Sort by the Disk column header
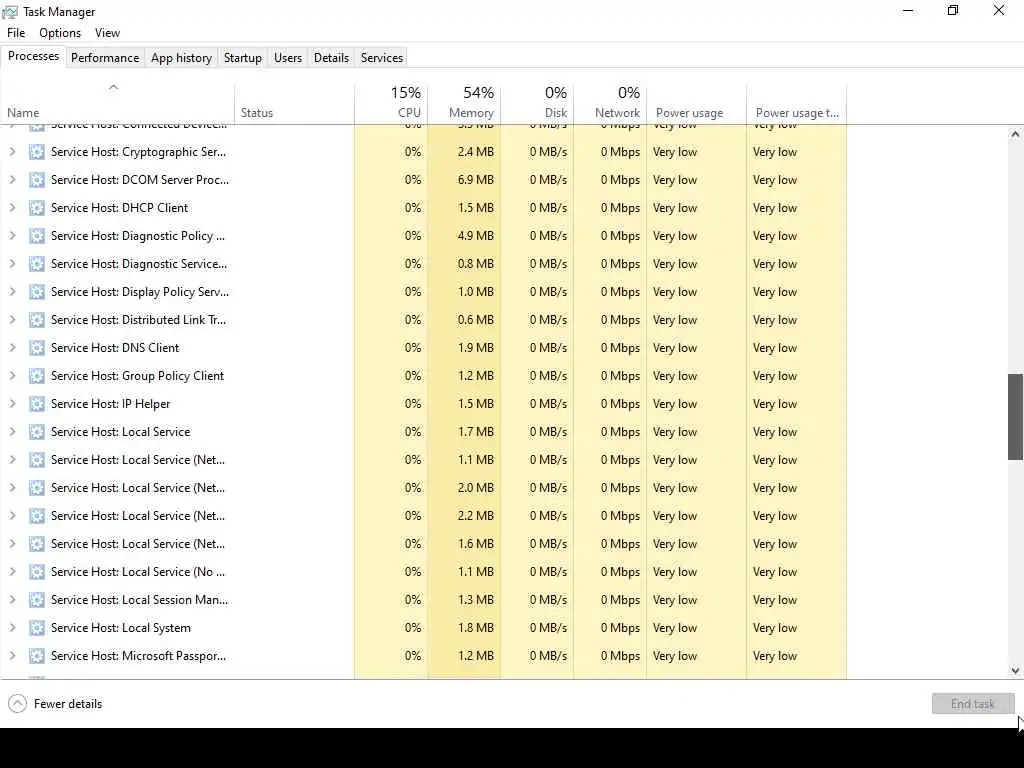This screenshot has height=768, width=1024. (x=537, y=103)
